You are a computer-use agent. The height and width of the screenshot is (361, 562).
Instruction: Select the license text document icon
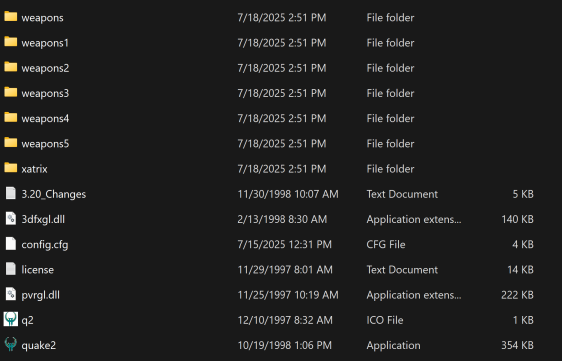click(x=11, y=269)
